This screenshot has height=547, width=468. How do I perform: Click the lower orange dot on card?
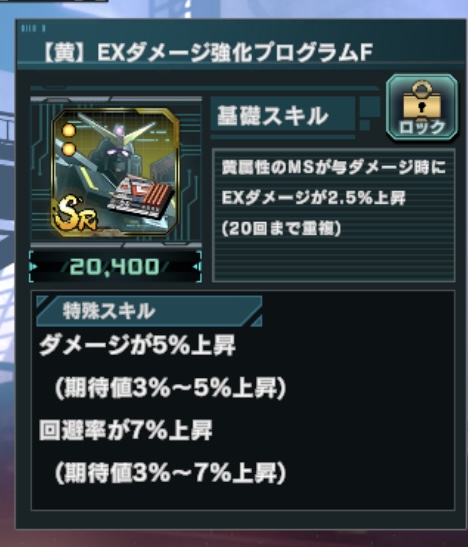pos(69,149)
